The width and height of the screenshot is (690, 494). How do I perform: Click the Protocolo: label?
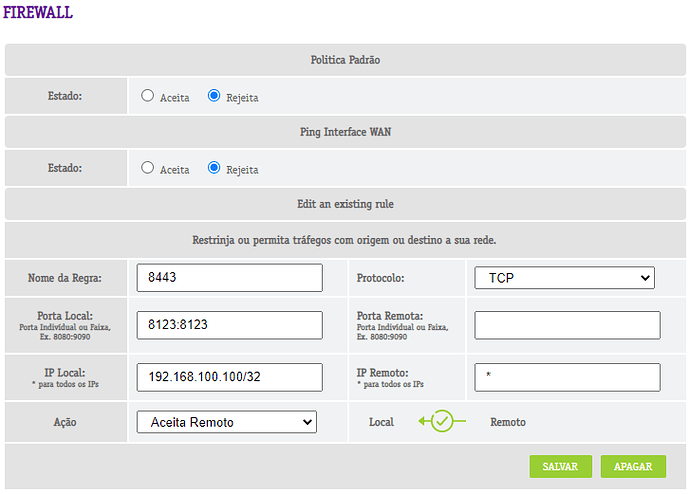[380, 278]
